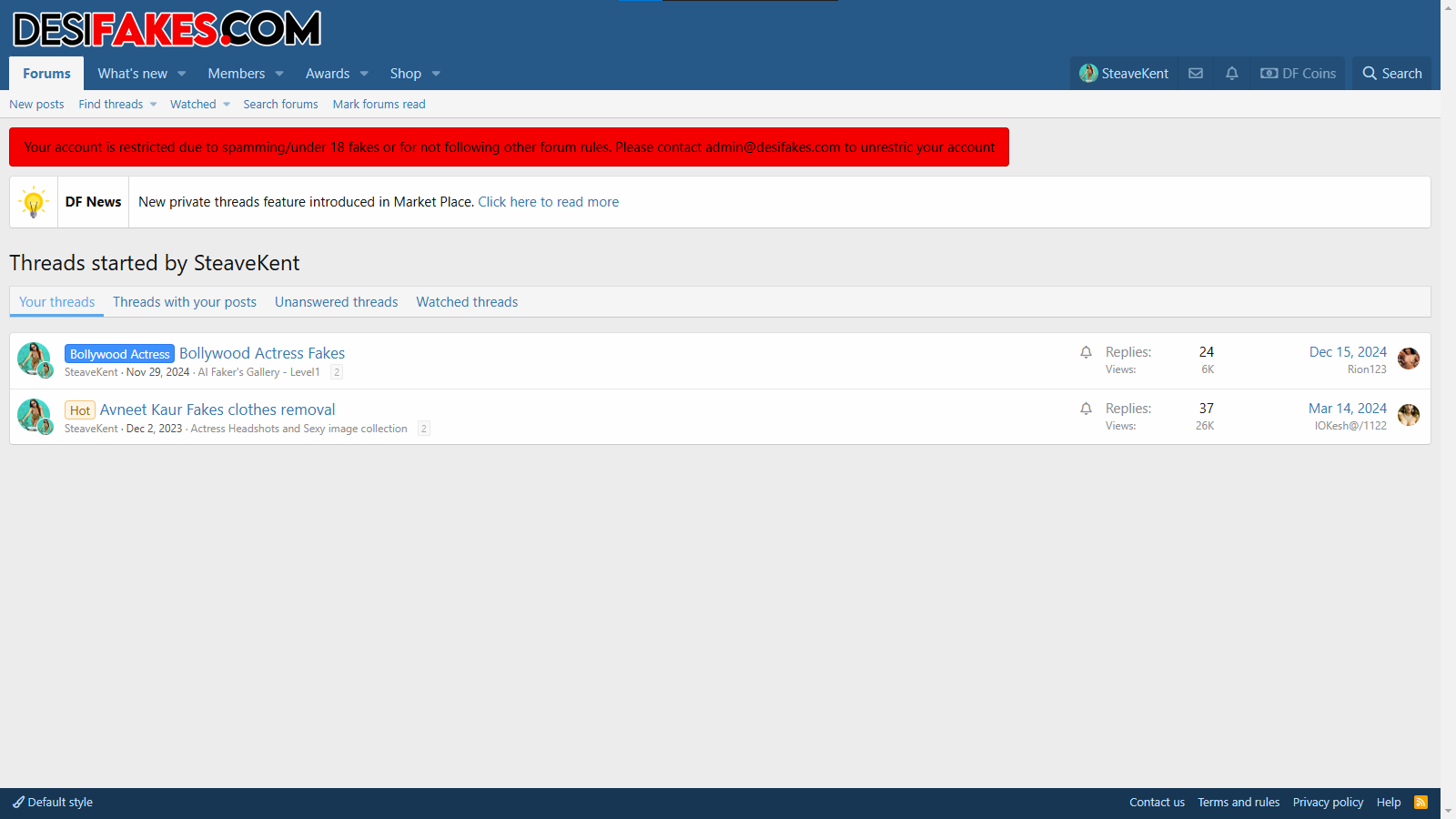Open the What's new menu item
This screenshot has width=1456, height=819.
tap(133, 74)
